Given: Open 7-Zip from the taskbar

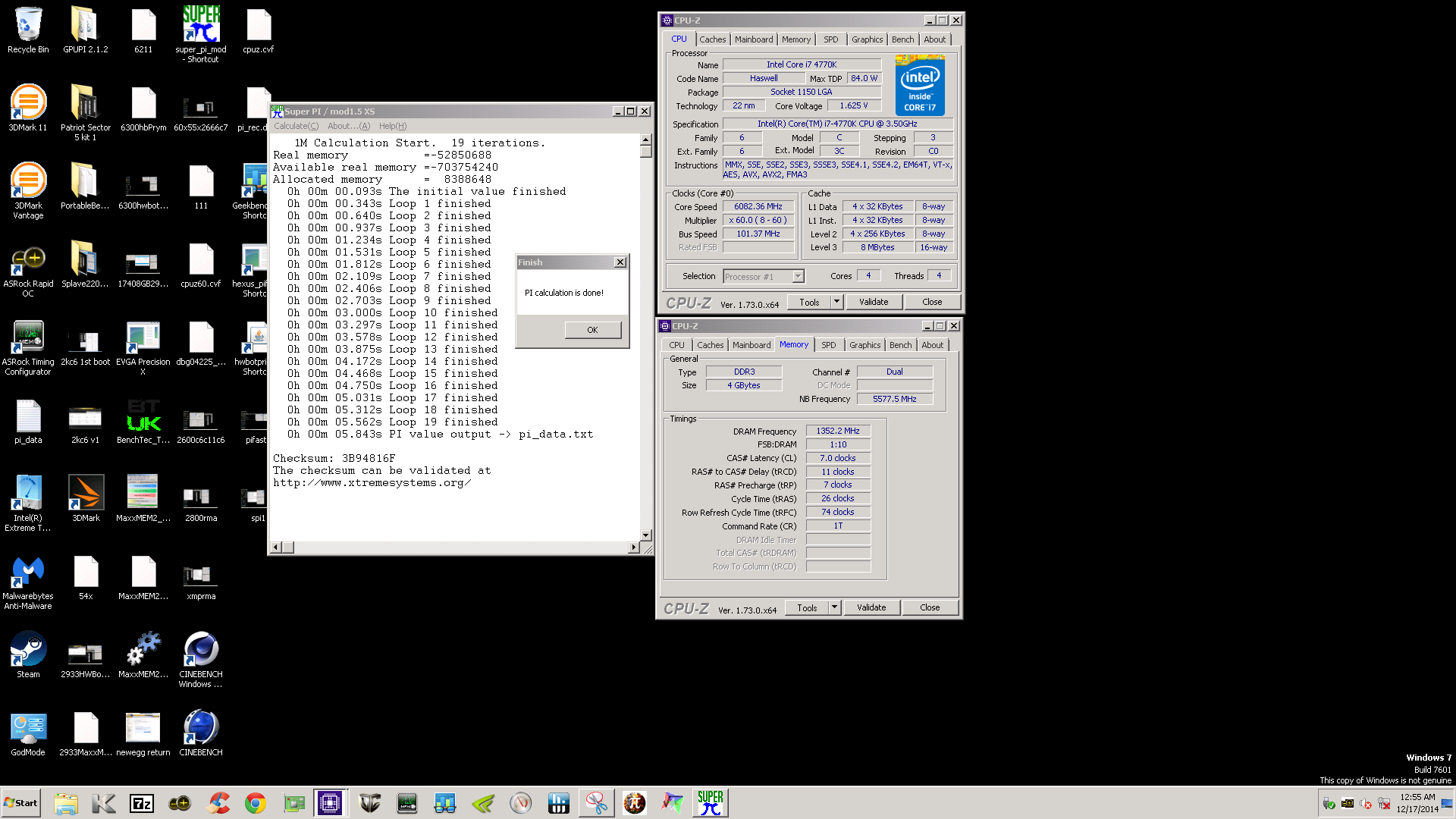Looking at the screenshot, I should (142, 803).
